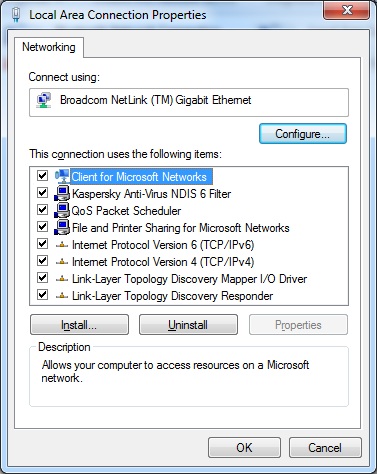This screenshot has width=377, height=474.
Task: Switch to the Networking tab
Action: (x=49, y=47)
